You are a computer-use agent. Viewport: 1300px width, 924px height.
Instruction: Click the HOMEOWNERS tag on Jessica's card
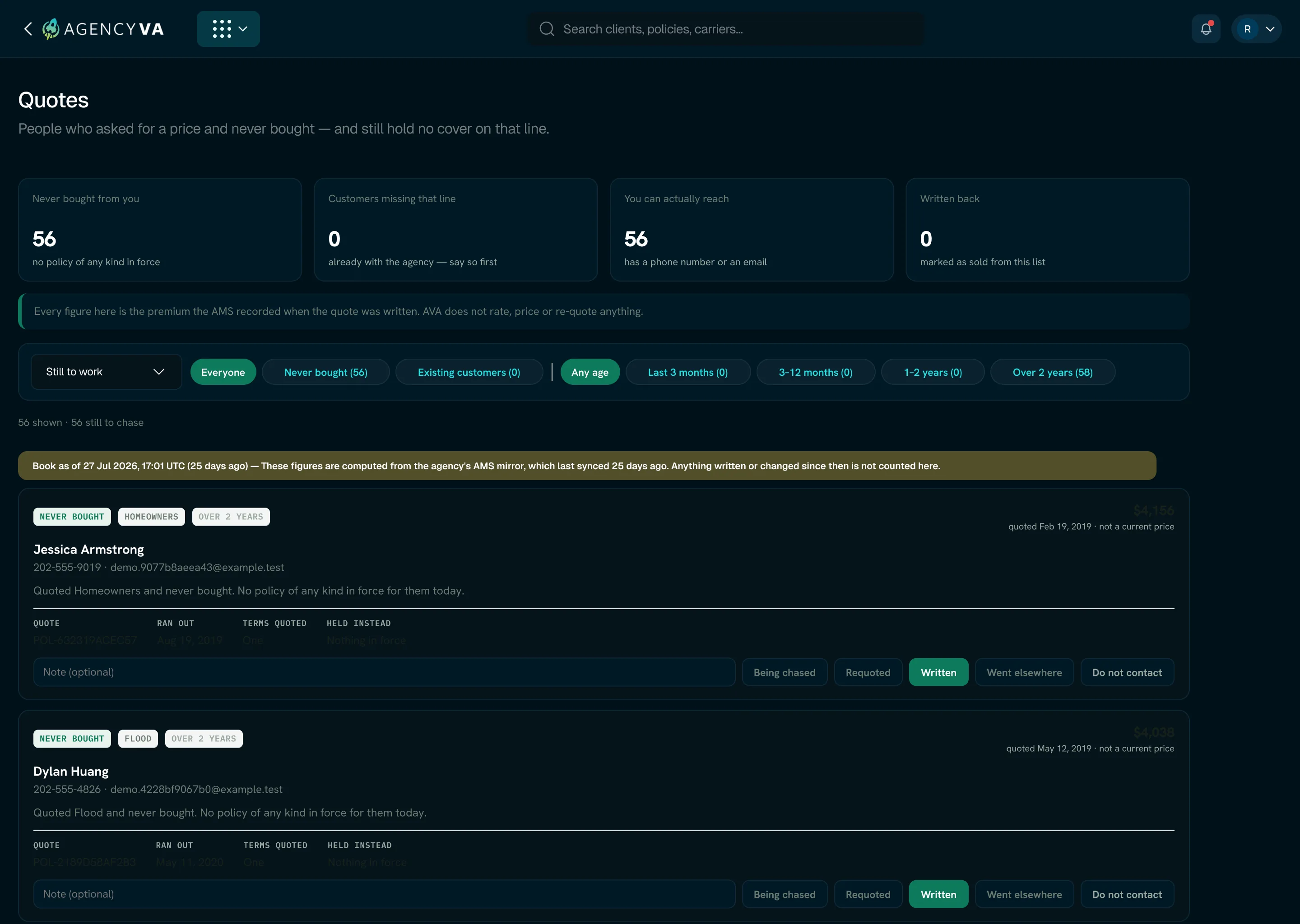[151, 517]
